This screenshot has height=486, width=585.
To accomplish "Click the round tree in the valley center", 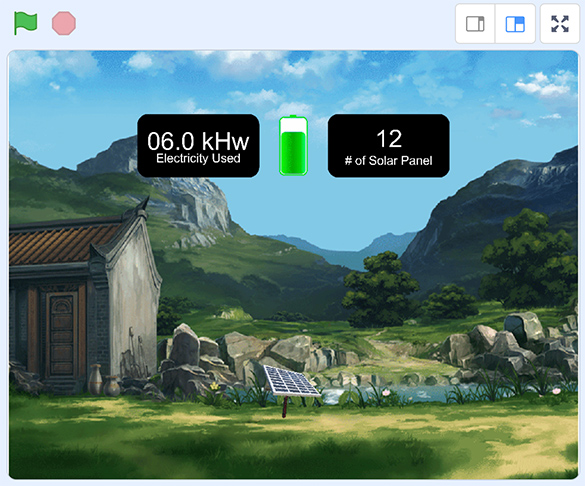I will click(x=381, y=286).
